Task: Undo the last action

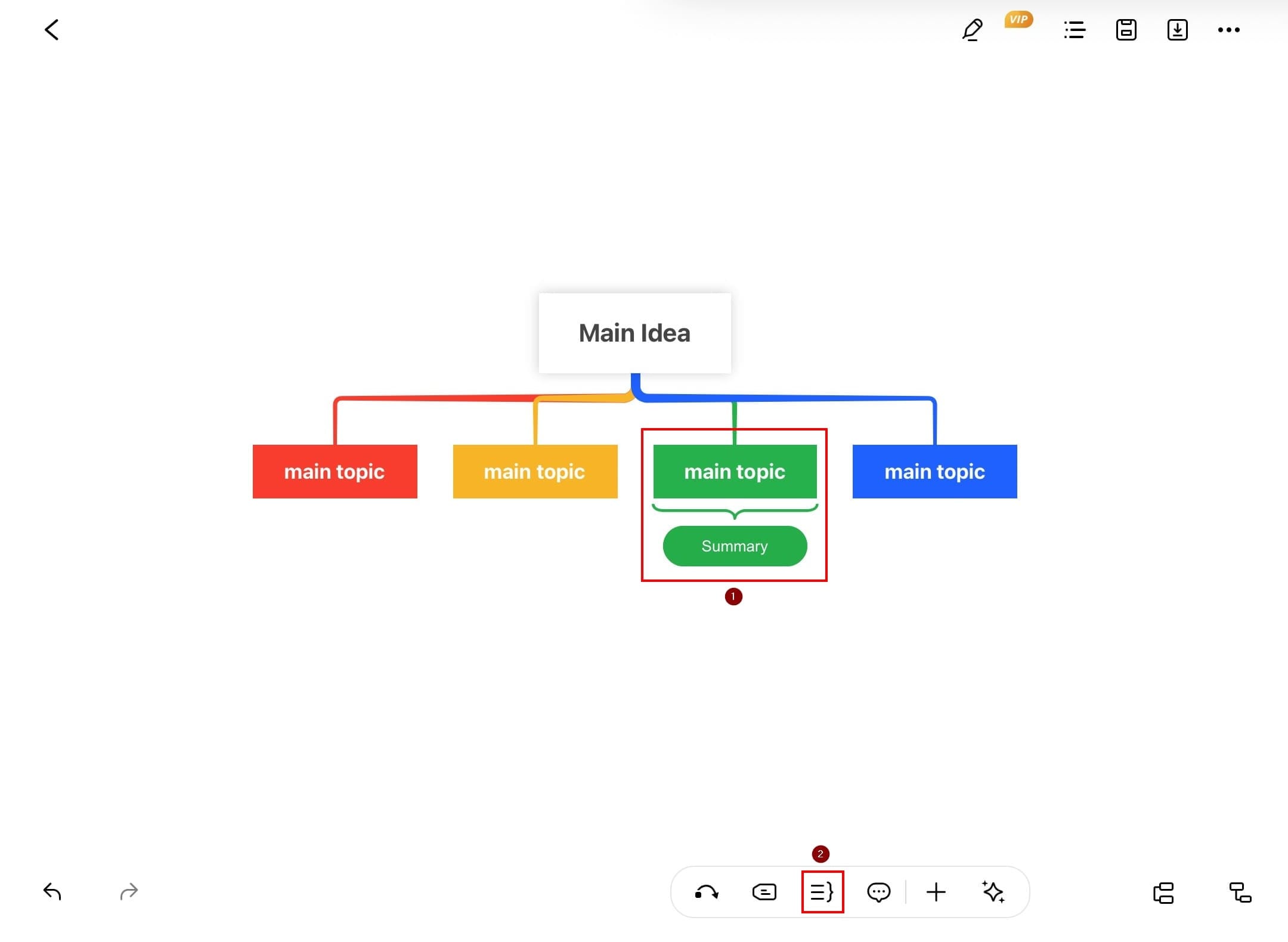Action: point(52,891)
